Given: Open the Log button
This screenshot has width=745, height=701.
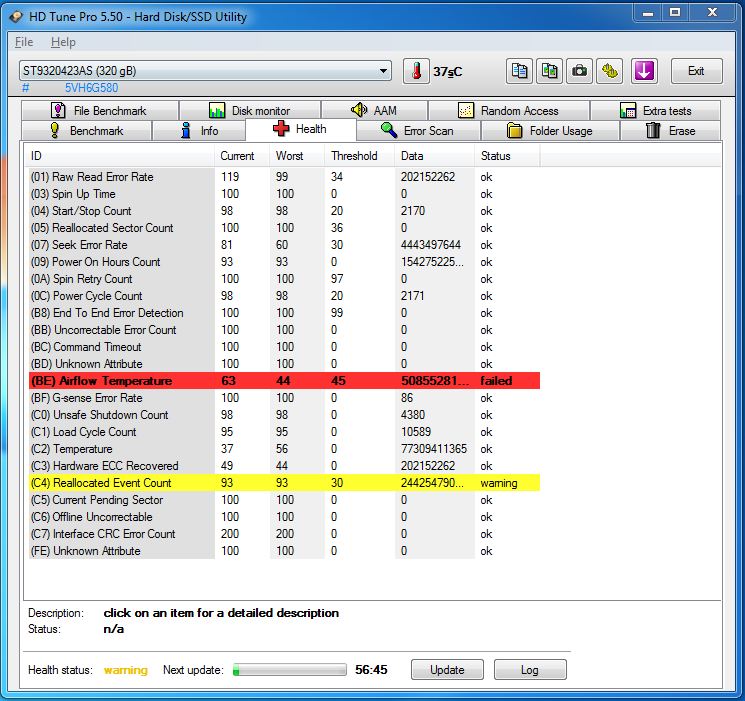Looking at the screenshot, I should (530, 670).
